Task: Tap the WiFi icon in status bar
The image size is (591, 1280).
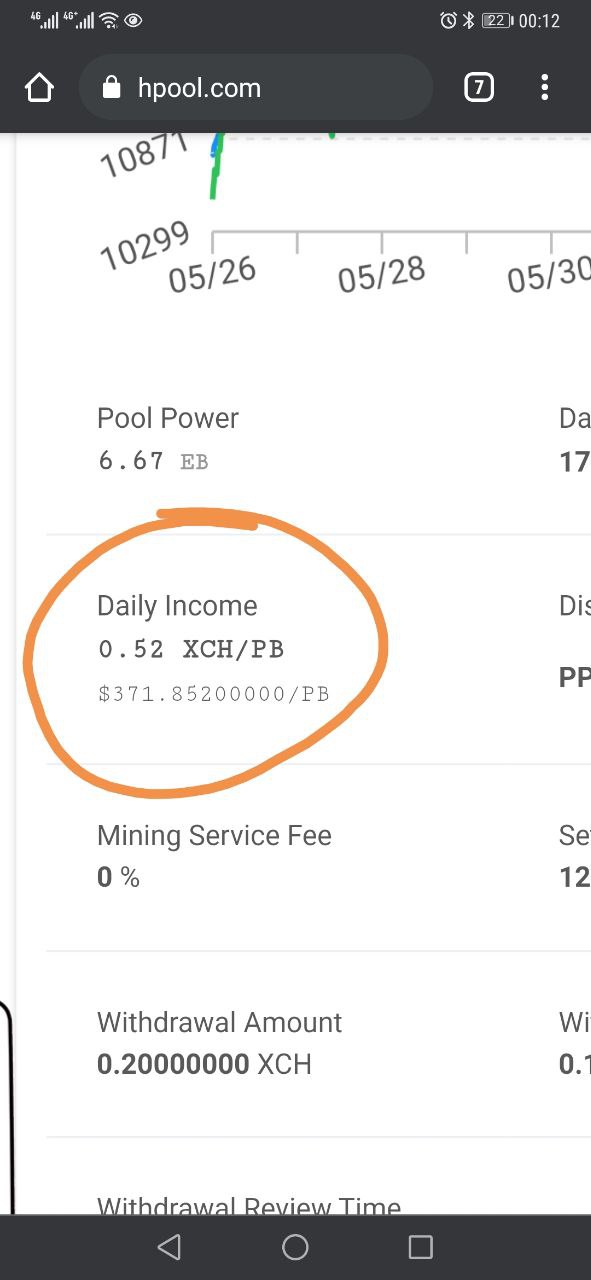Action: click(x=110, y=20)
